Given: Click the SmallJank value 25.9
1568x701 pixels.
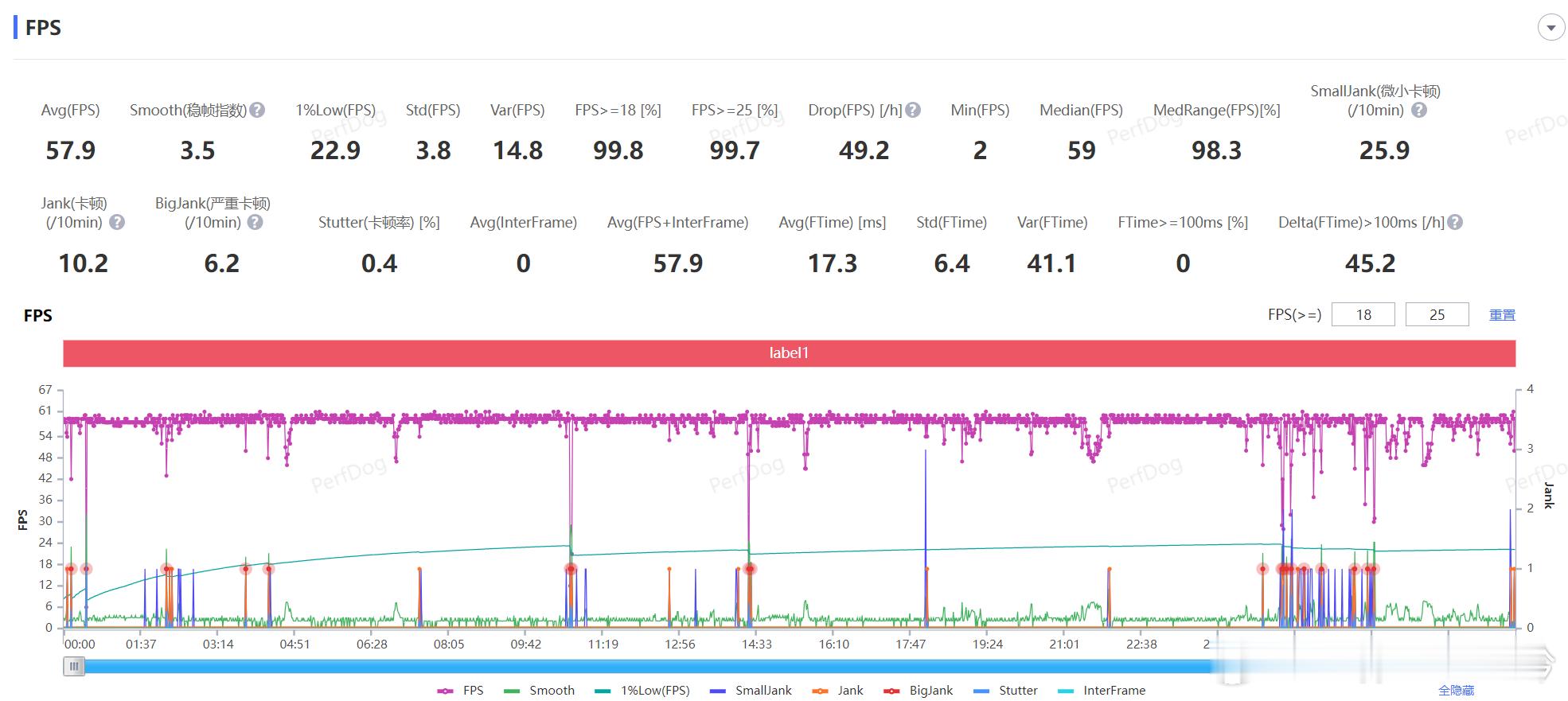Looking at the screenshot, I should [x=1384, y=150].
